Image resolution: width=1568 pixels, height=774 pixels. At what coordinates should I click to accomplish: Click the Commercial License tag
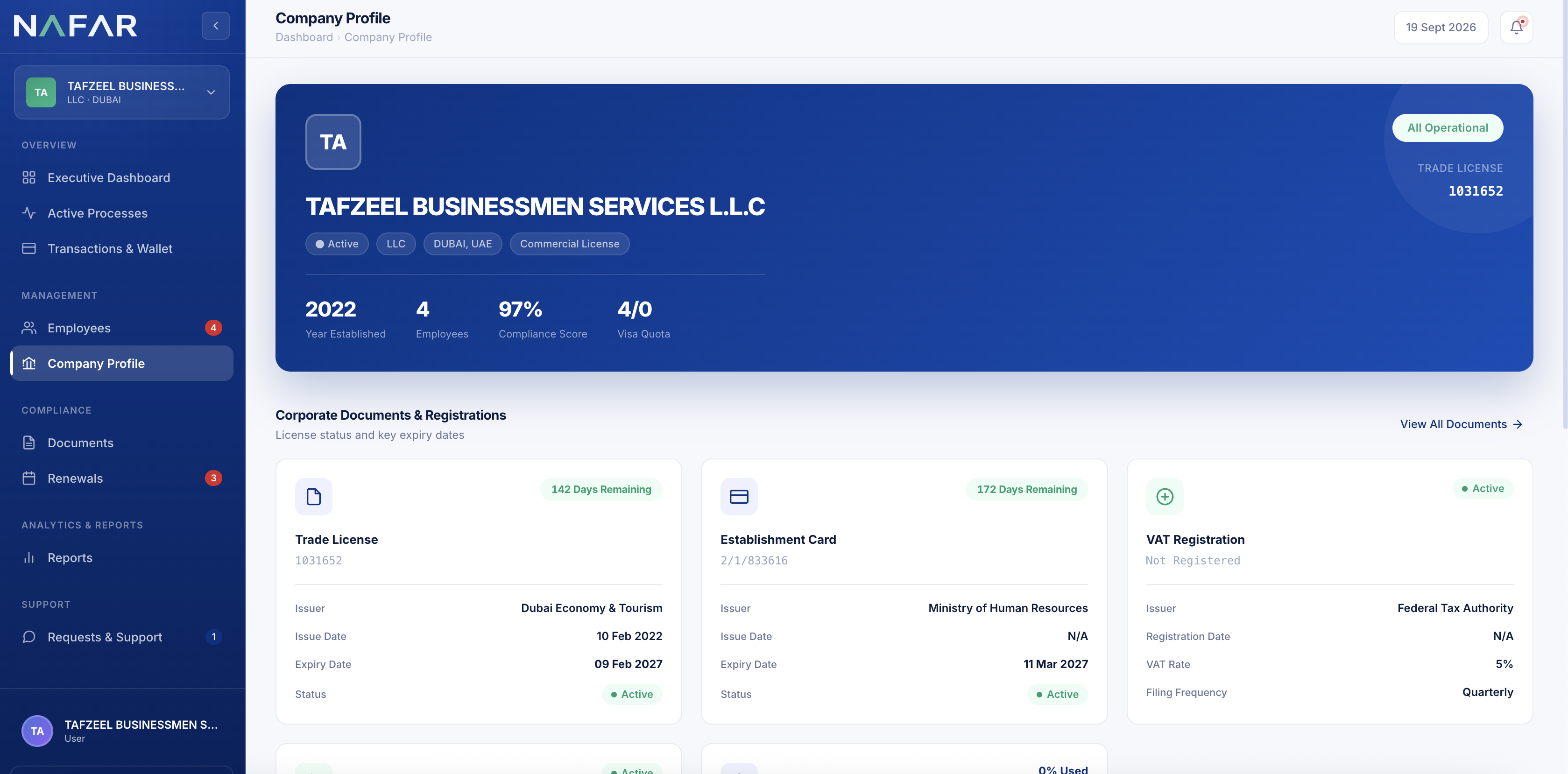(x=569, y=244)
